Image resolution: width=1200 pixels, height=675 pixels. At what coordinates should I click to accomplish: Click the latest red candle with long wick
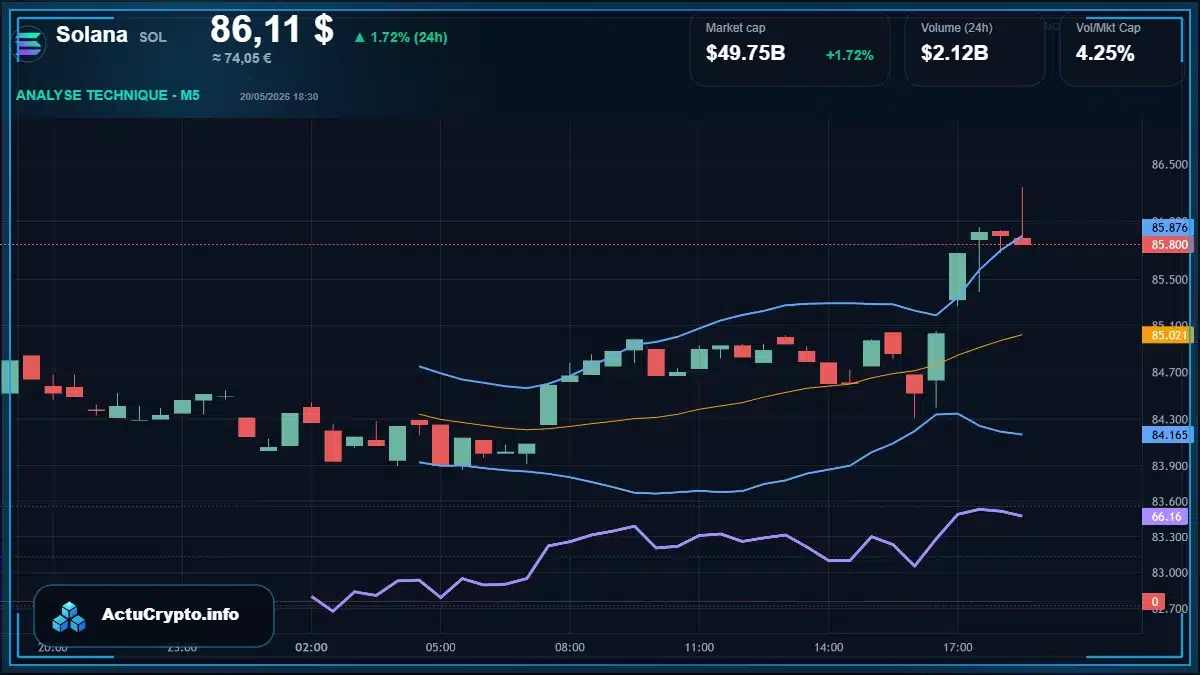1022,240
